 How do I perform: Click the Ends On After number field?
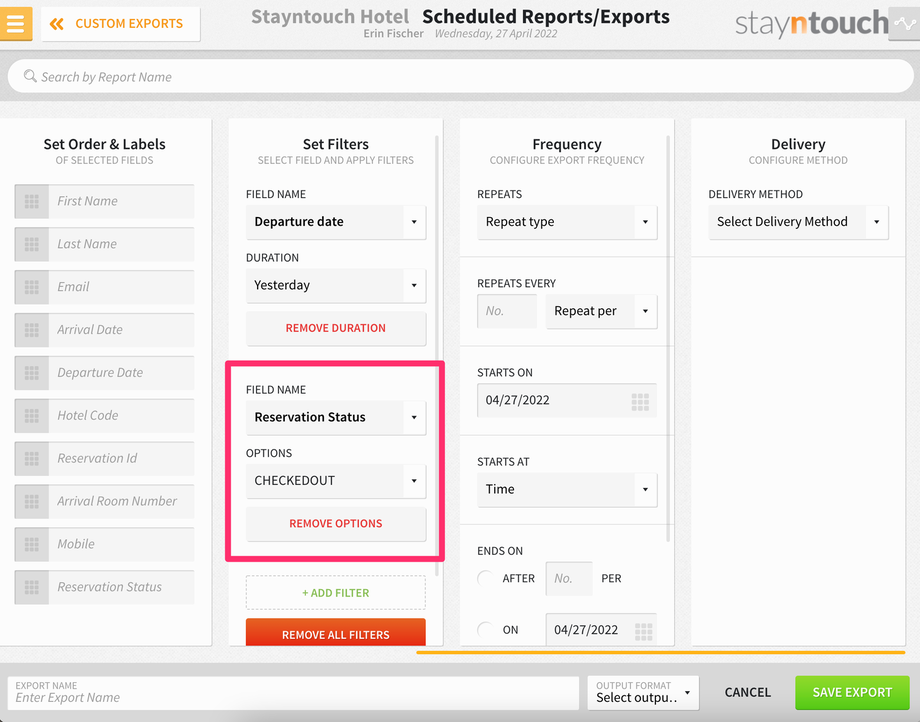(569, 578)
